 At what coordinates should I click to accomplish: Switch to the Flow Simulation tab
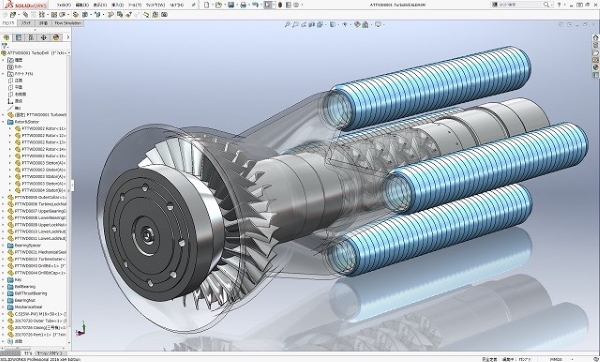point(68,23)
